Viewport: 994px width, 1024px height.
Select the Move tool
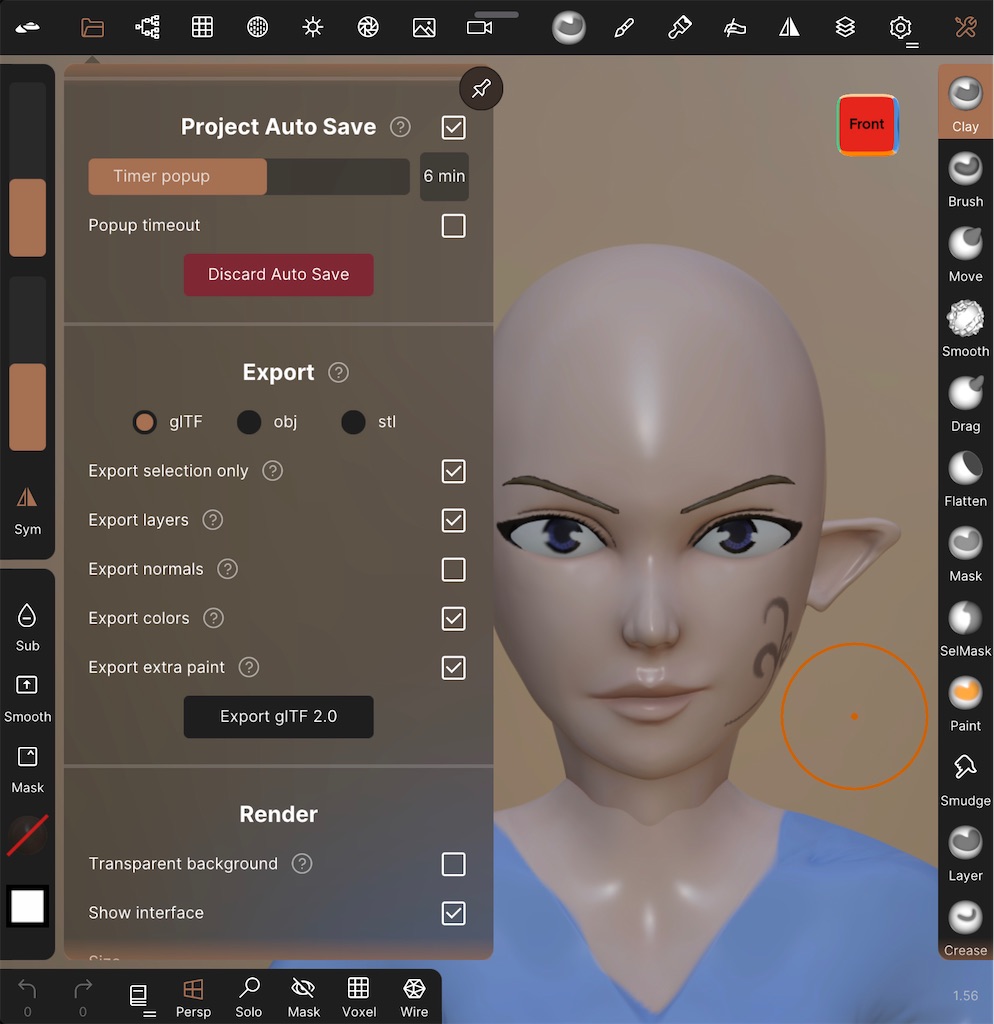(965, 254)
